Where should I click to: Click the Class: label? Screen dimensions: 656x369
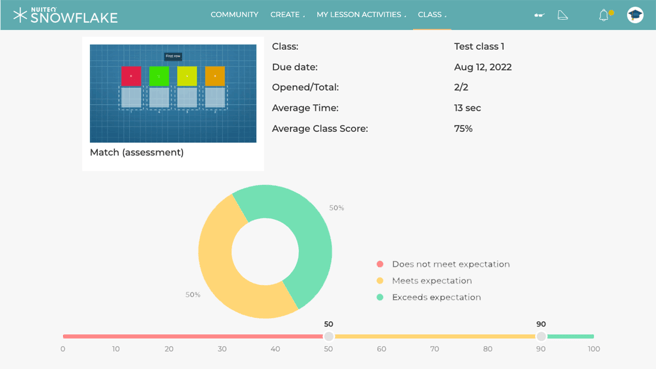coord(285,46)
